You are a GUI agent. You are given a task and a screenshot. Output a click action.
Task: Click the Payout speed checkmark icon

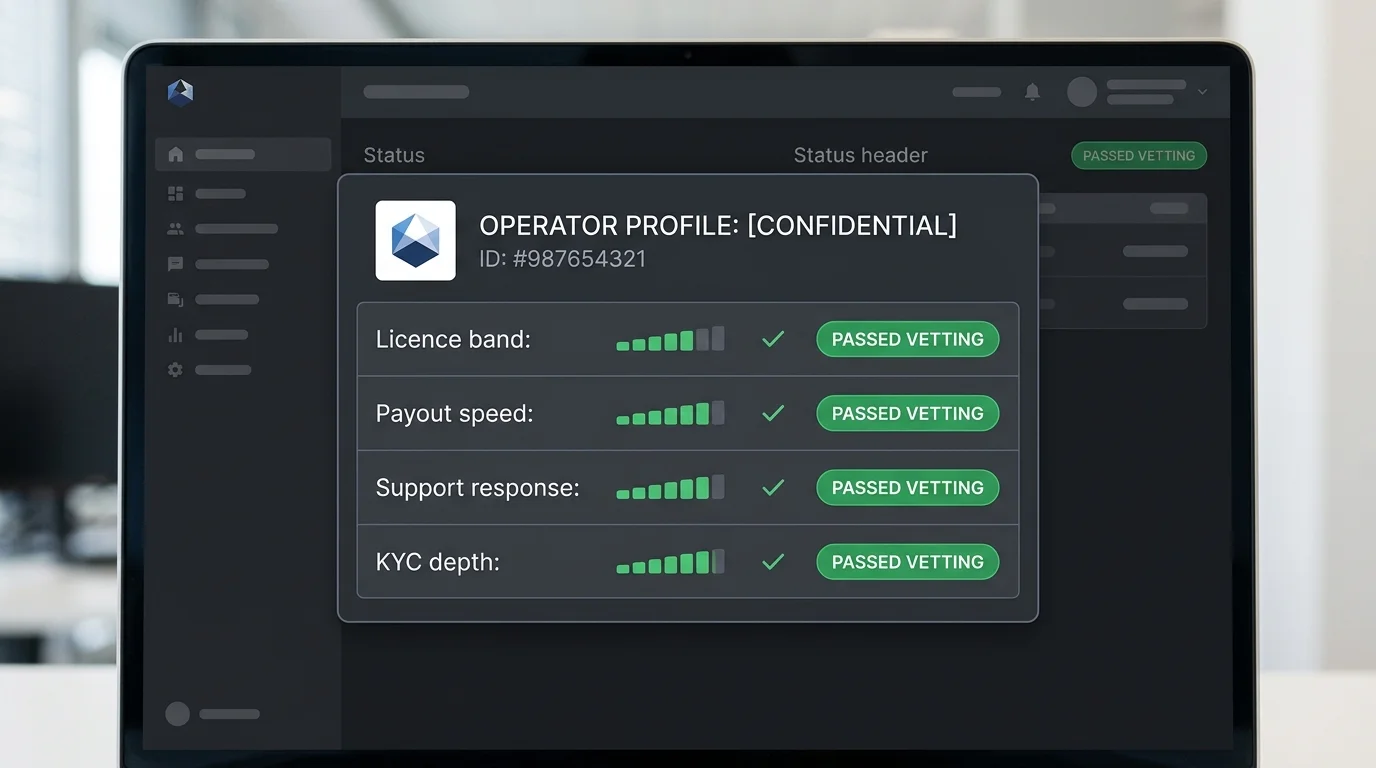(x=773, y=413)
